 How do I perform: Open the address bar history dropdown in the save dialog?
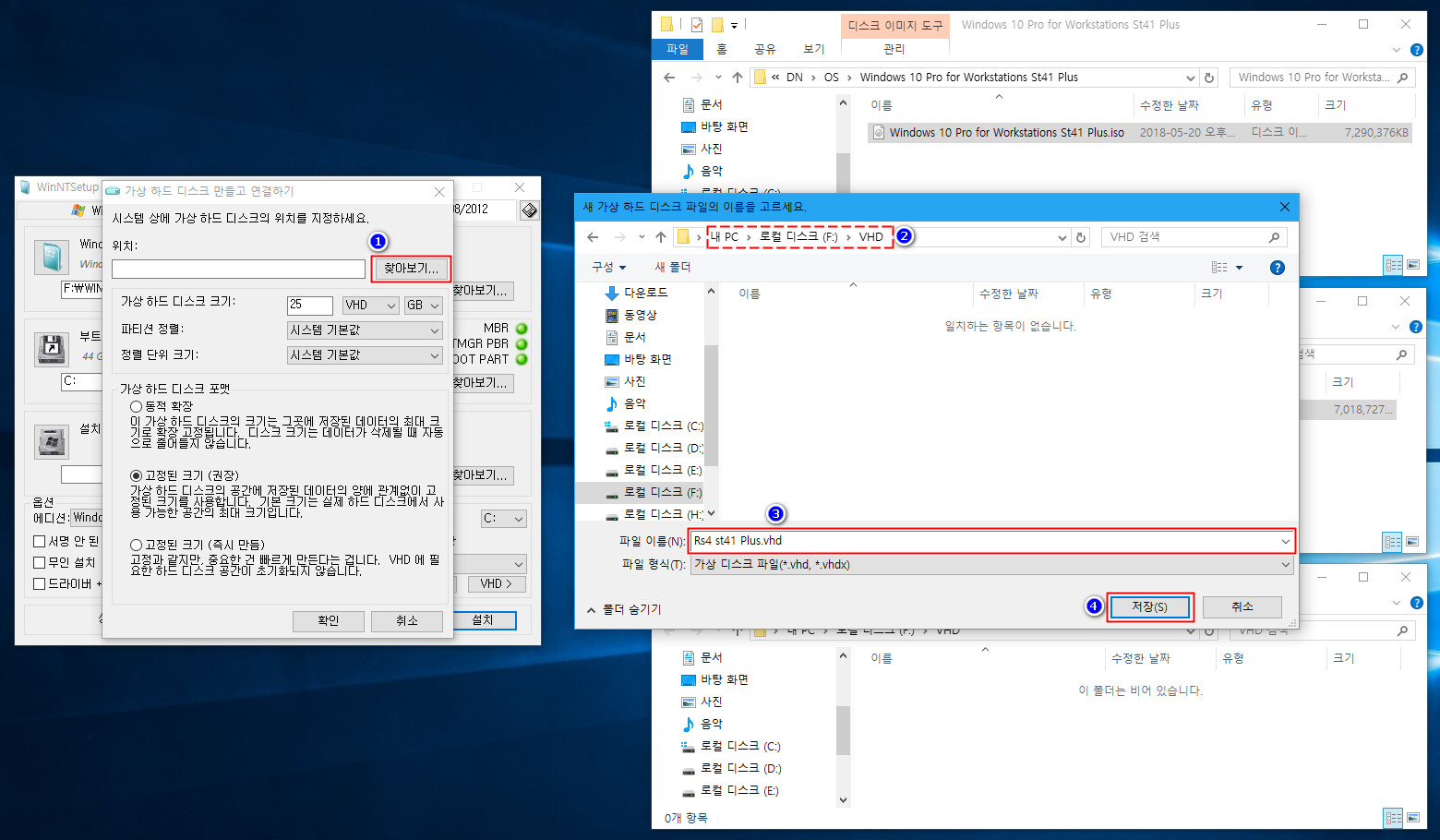pyautogui.click(x=1062, y=237)
